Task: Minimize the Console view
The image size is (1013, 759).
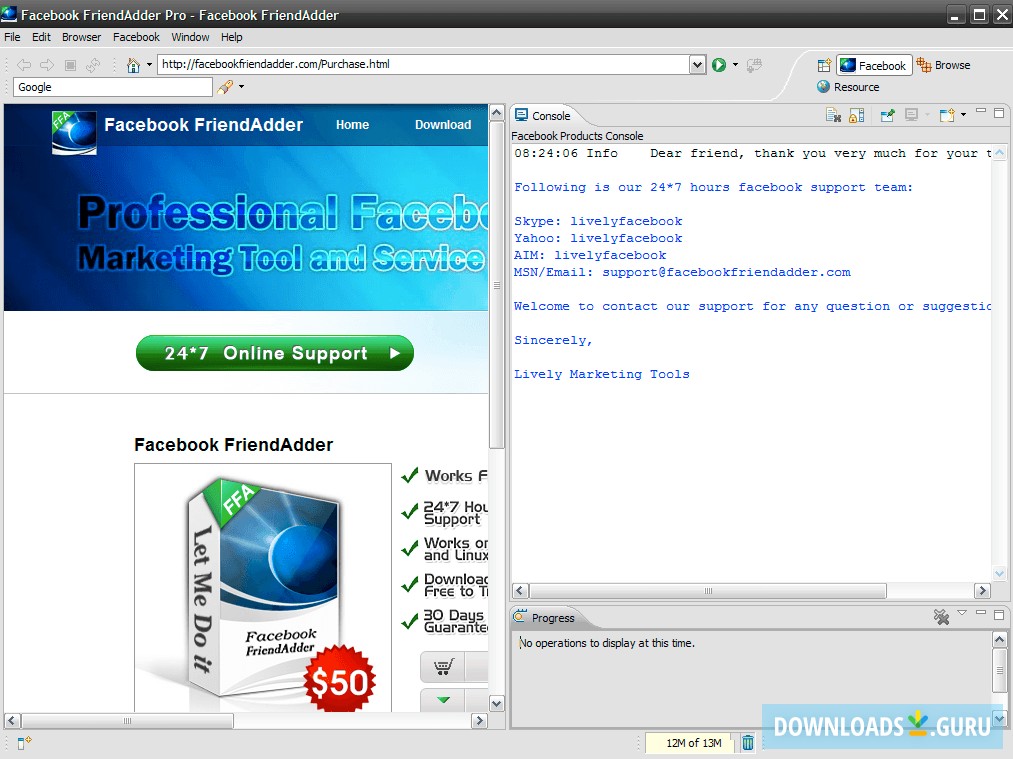Action: coord(981,112)
